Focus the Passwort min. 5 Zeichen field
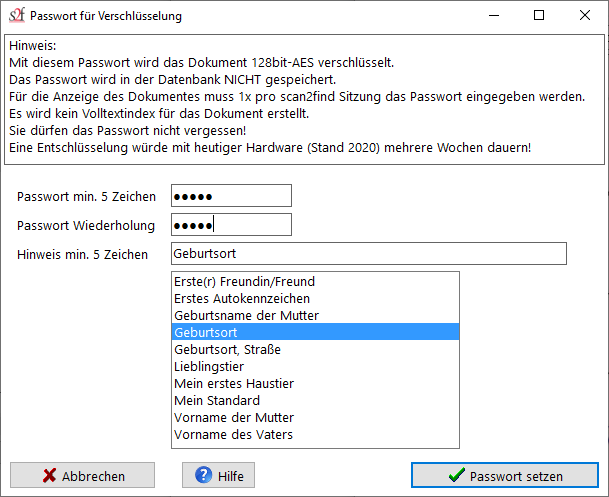 pyautogui.click(x=231, y=196)
